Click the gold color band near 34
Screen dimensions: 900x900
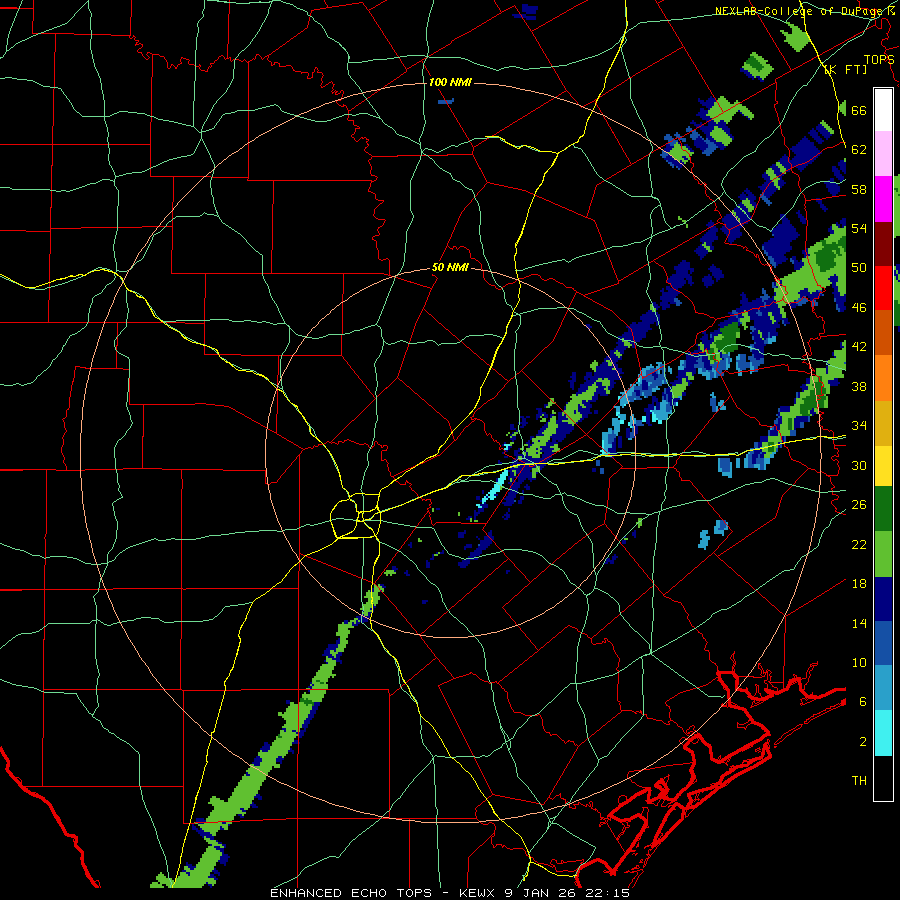pos(883,422)
